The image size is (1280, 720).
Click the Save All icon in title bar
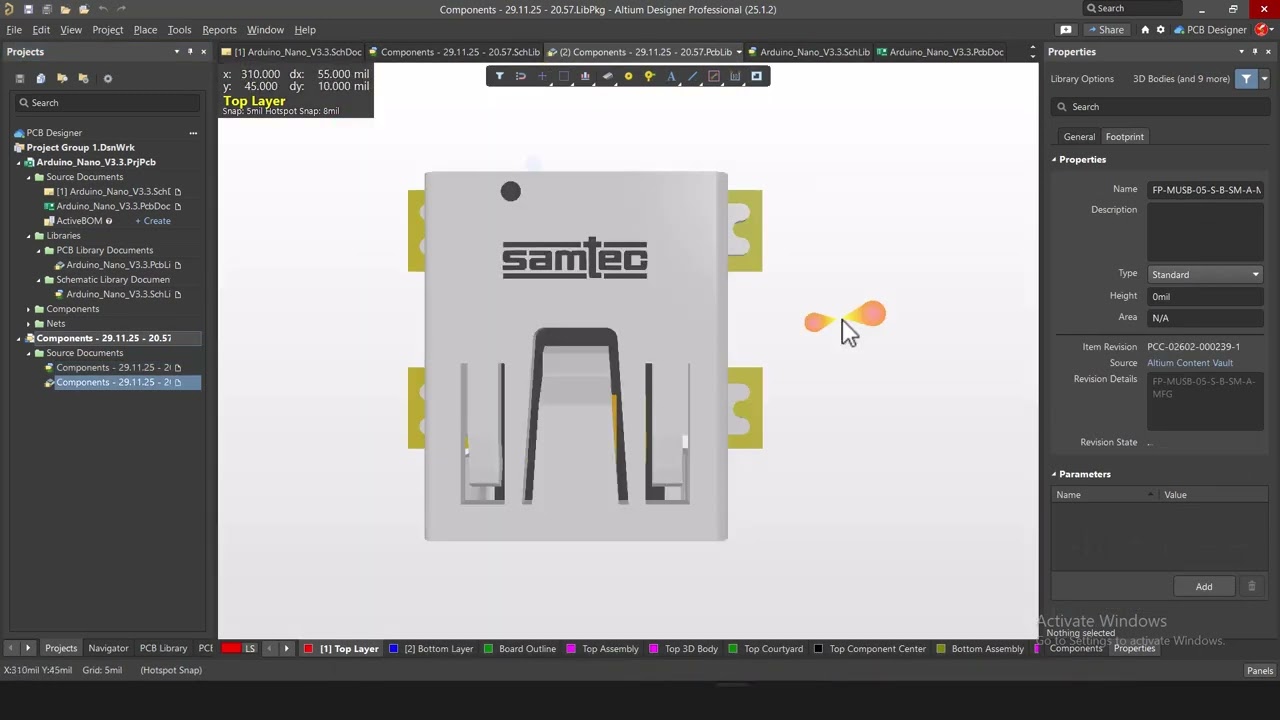coord(46,9)
